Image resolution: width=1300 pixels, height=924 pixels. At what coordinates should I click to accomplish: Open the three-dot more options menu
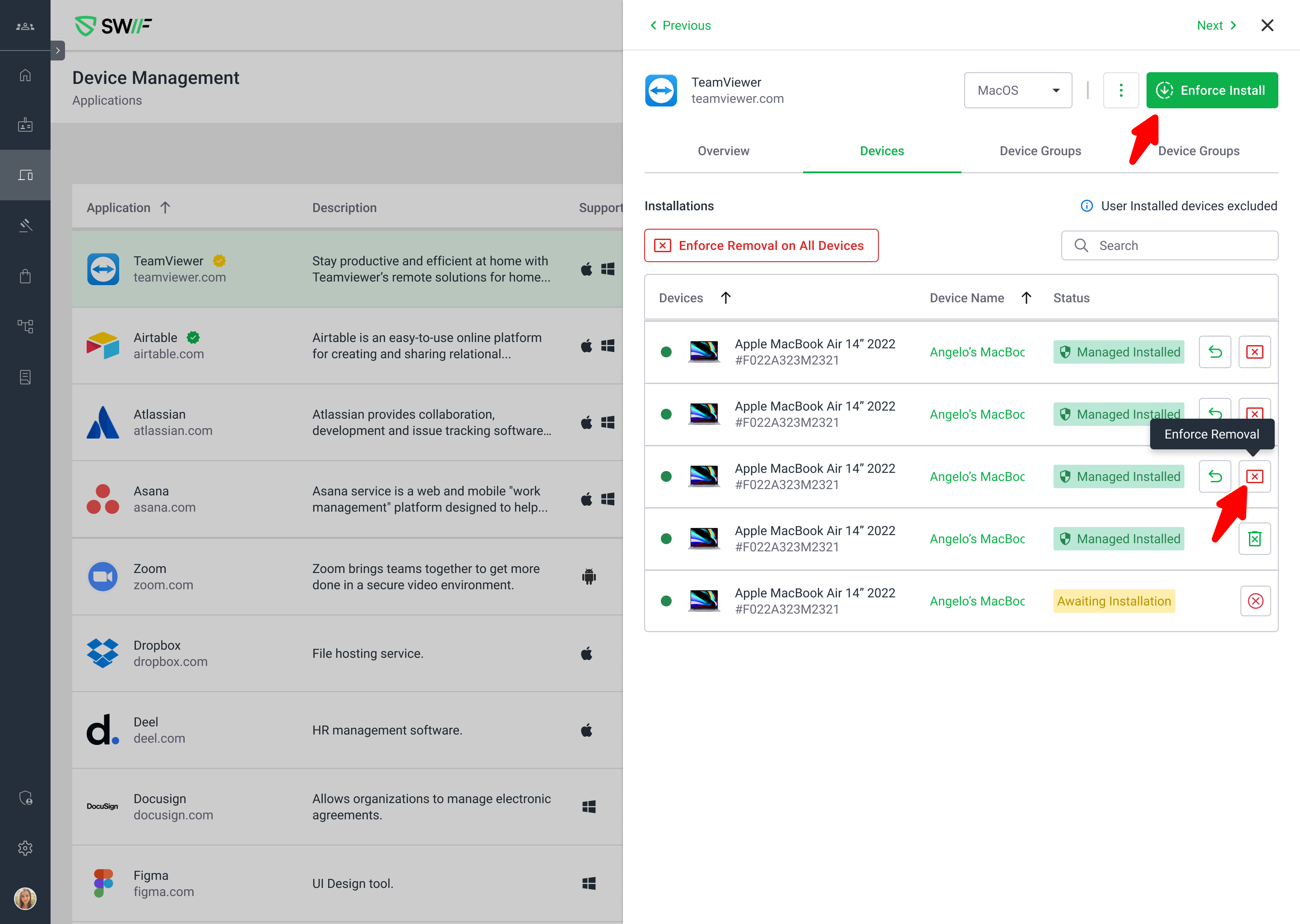[1121, 91]
